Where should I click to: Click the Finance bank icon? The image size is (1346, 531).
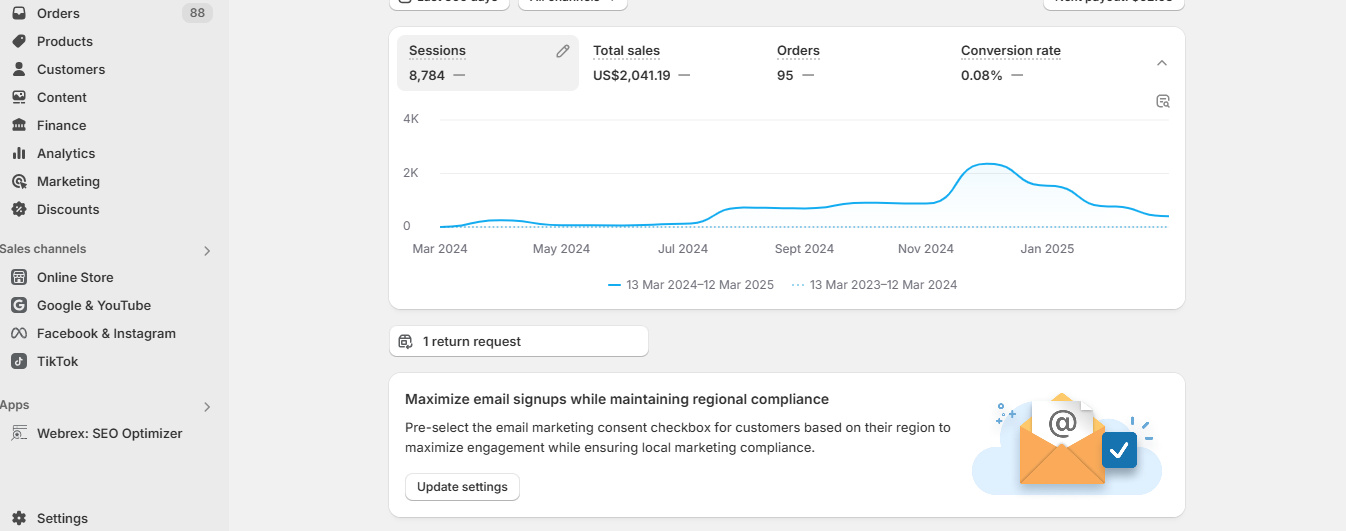coord(18,125)
